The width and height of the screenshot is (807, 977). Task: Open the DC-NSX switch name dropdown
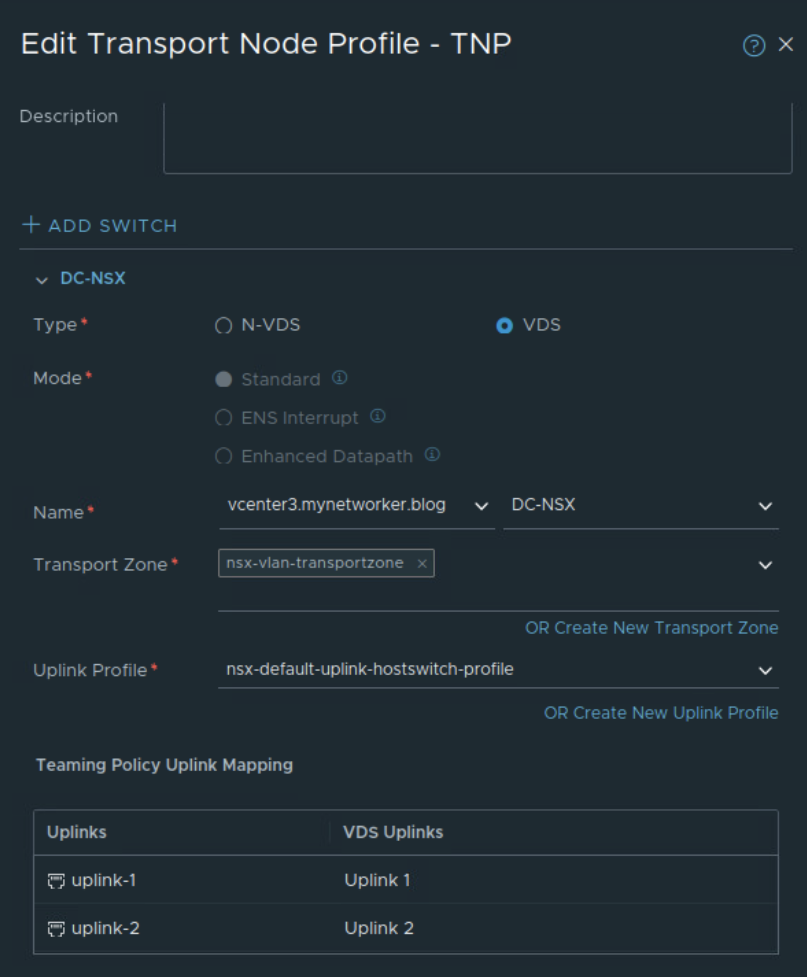[765, 506]
